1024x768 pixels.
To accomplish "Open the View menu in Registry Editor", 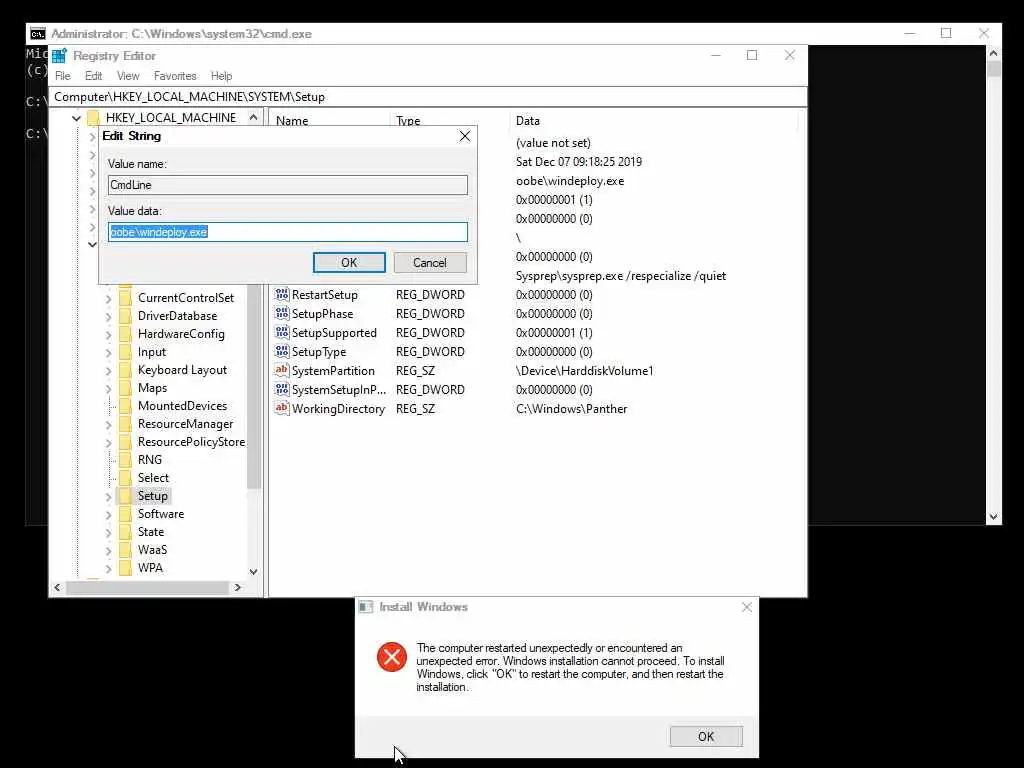I will tap(128, 76).
